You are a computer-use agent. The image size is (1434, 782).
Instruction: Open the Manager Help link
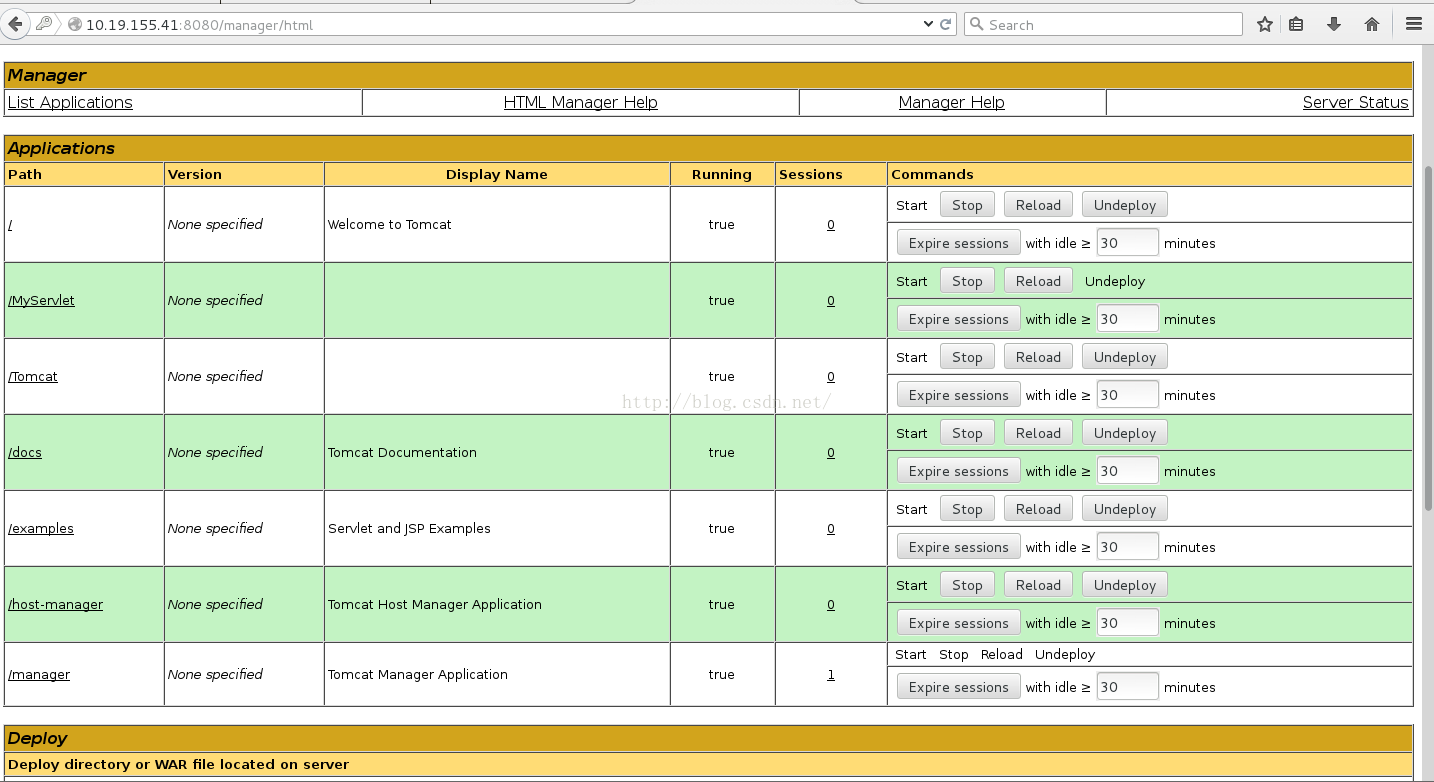952,102
